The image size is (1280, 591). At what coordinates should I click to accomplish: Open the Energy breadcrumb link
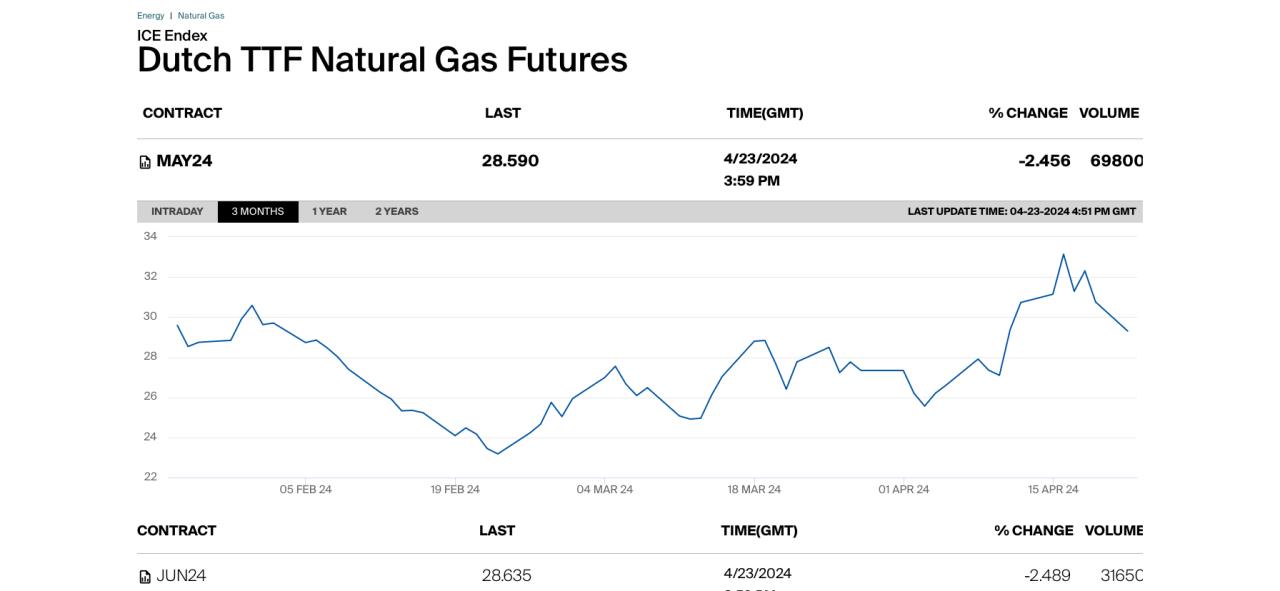pyautogui.click(x=151, y=16)
